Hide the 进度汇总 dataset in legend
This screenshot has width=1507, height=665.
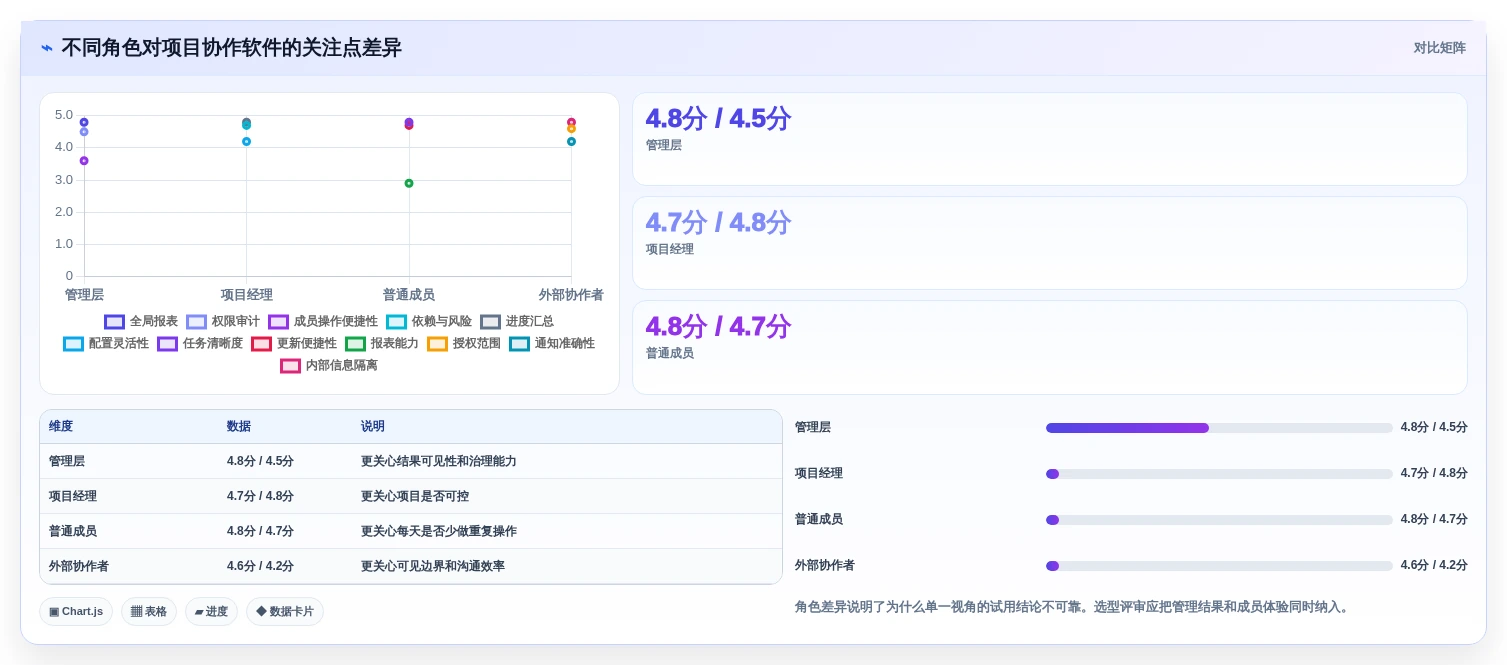click(x=517, y=322)
